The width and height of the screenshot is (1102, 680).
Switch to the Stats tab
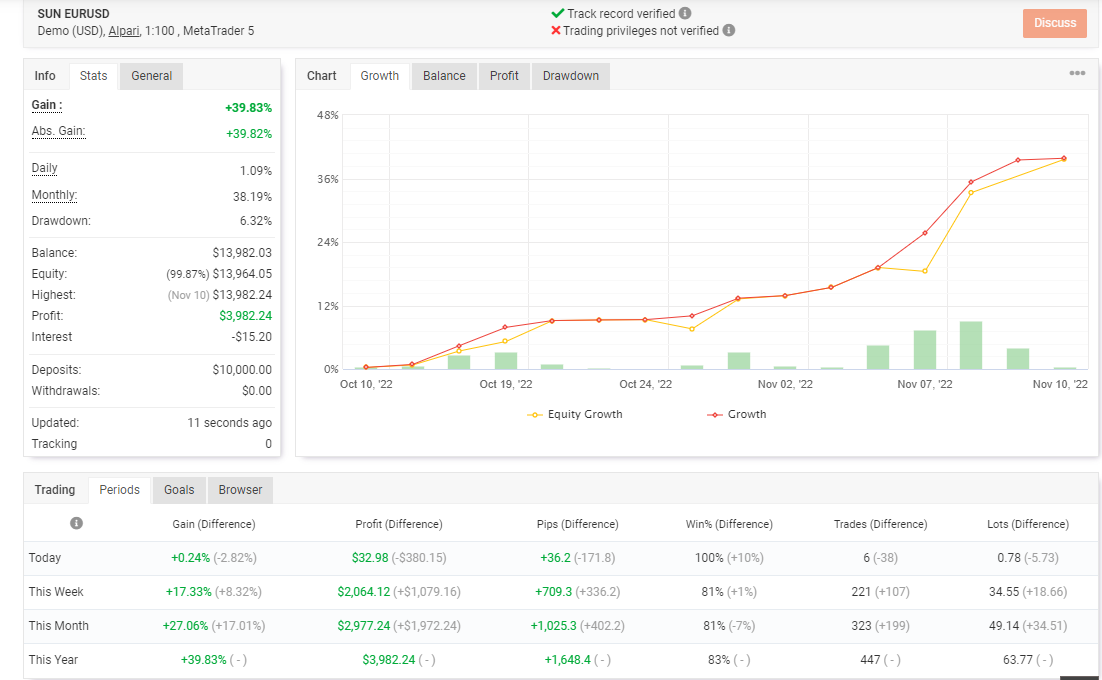tap(93, 76)
